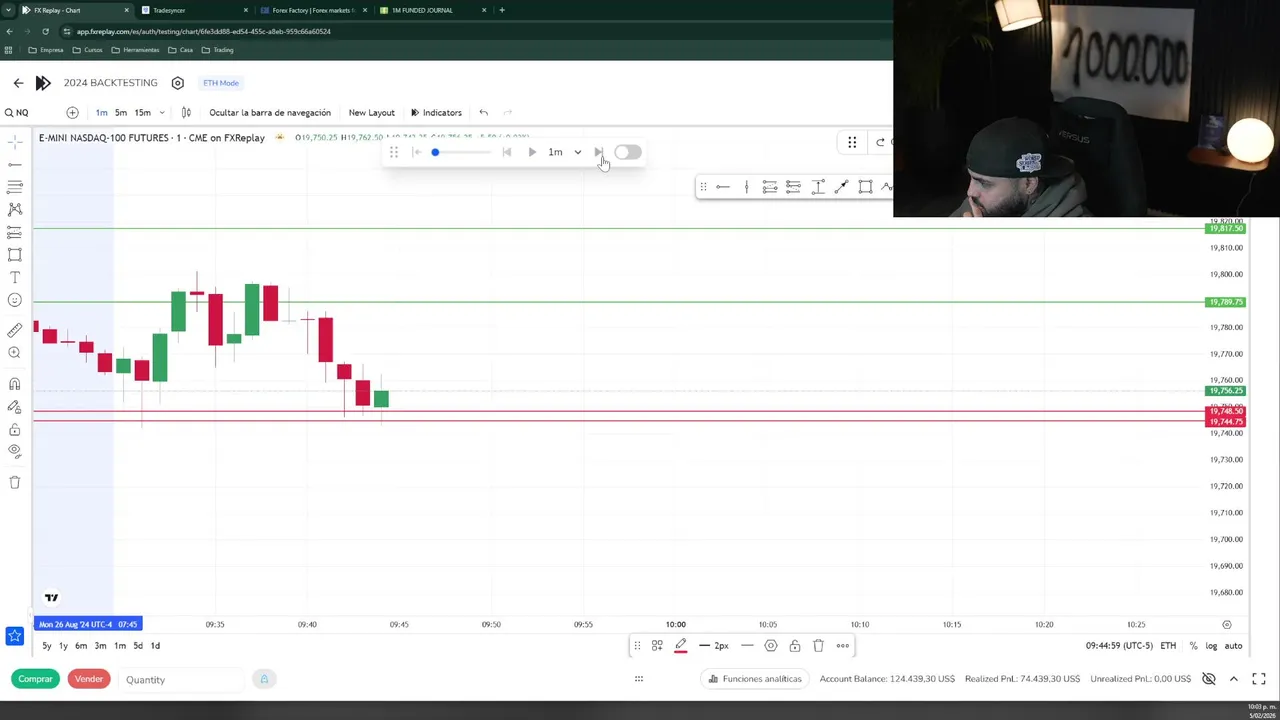This screenshot has height=720, width=1280.
Task: Open Funciones analíticas
Action: (x=755, y=679)
